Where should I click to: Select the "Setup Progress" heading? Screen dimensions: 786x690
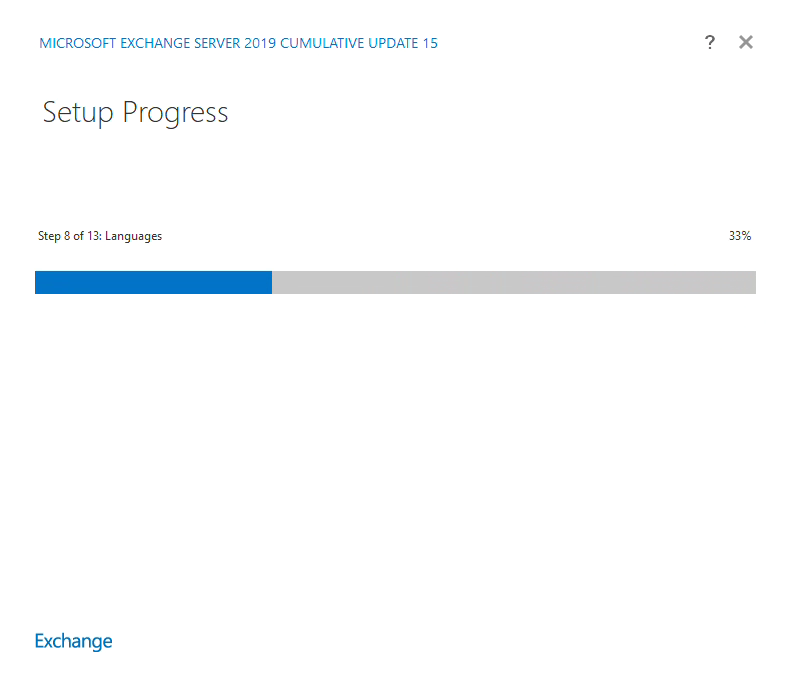(x=135, y=112)
